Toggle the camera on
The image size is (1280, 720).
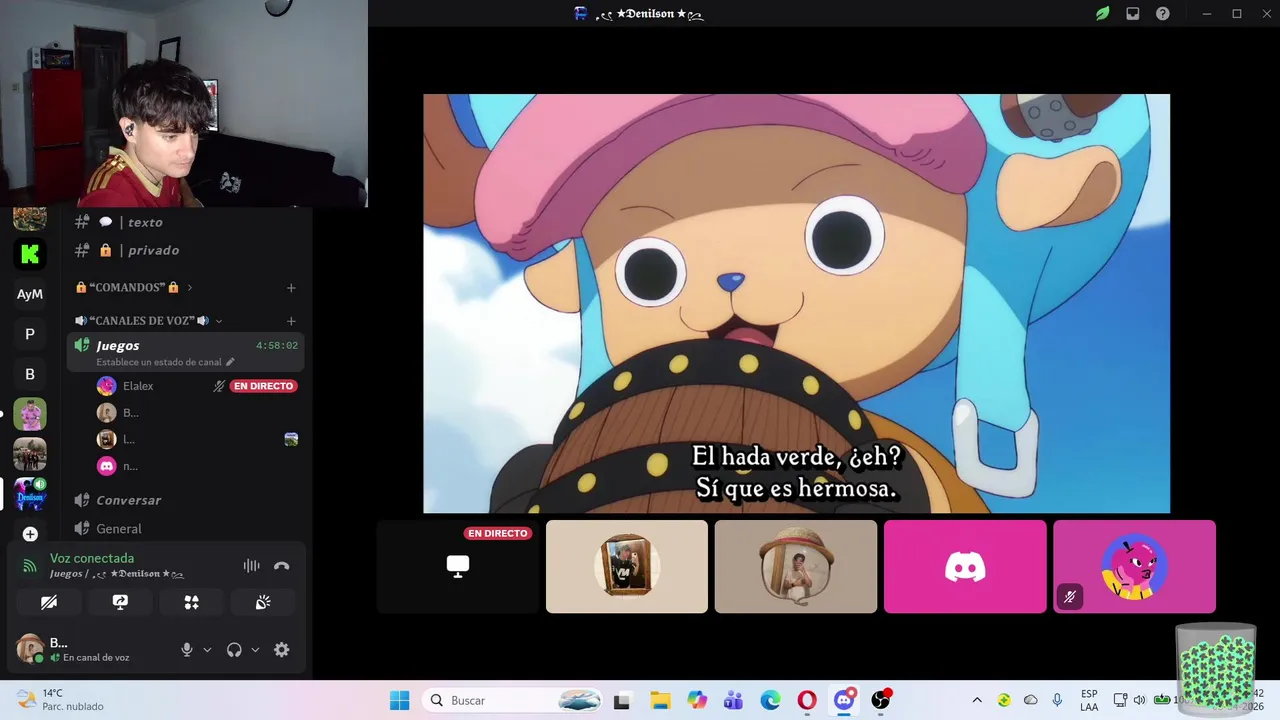coord(49,602)
